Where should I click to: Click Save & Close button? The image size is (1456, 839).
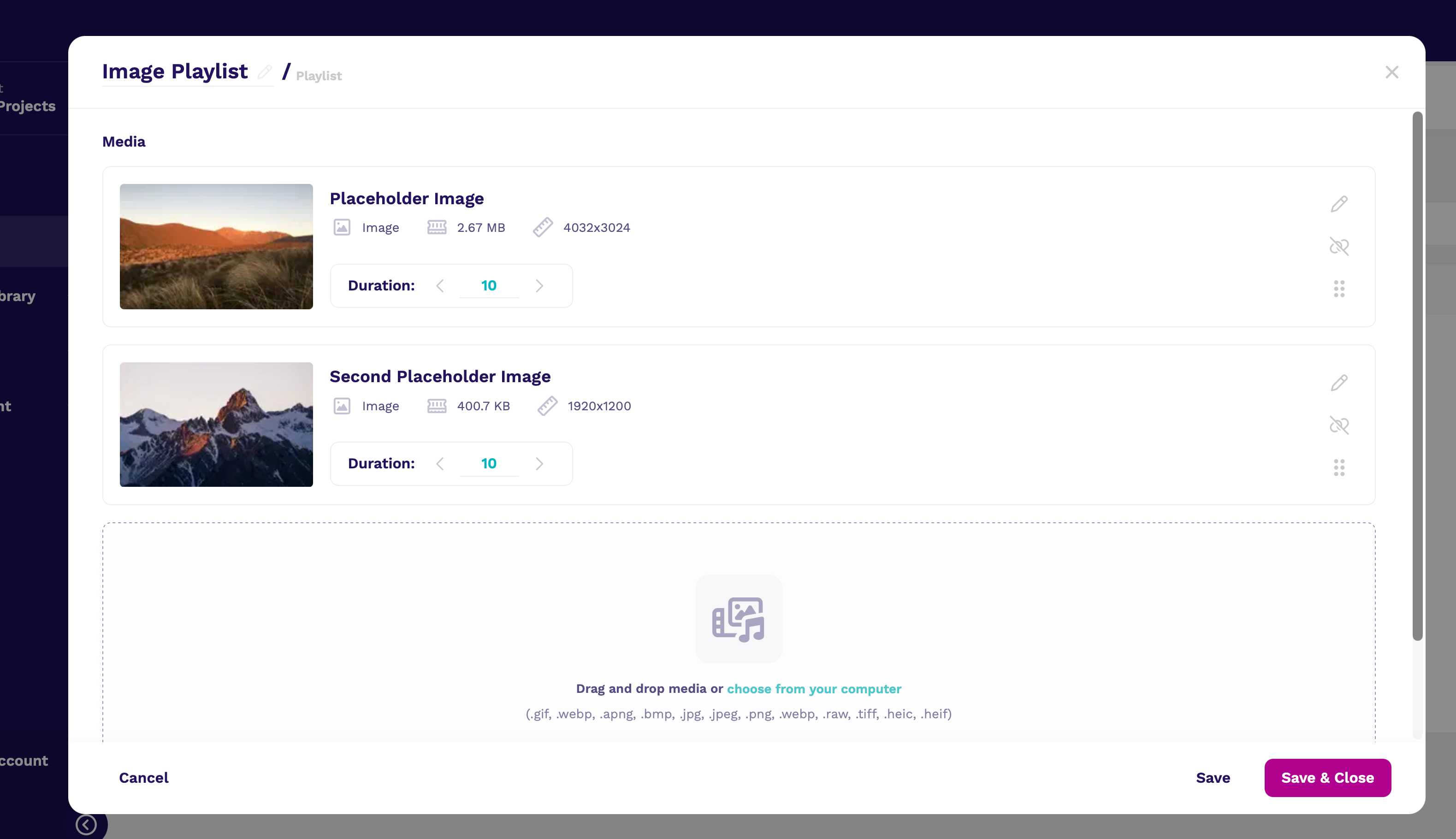click(1327, 778)
